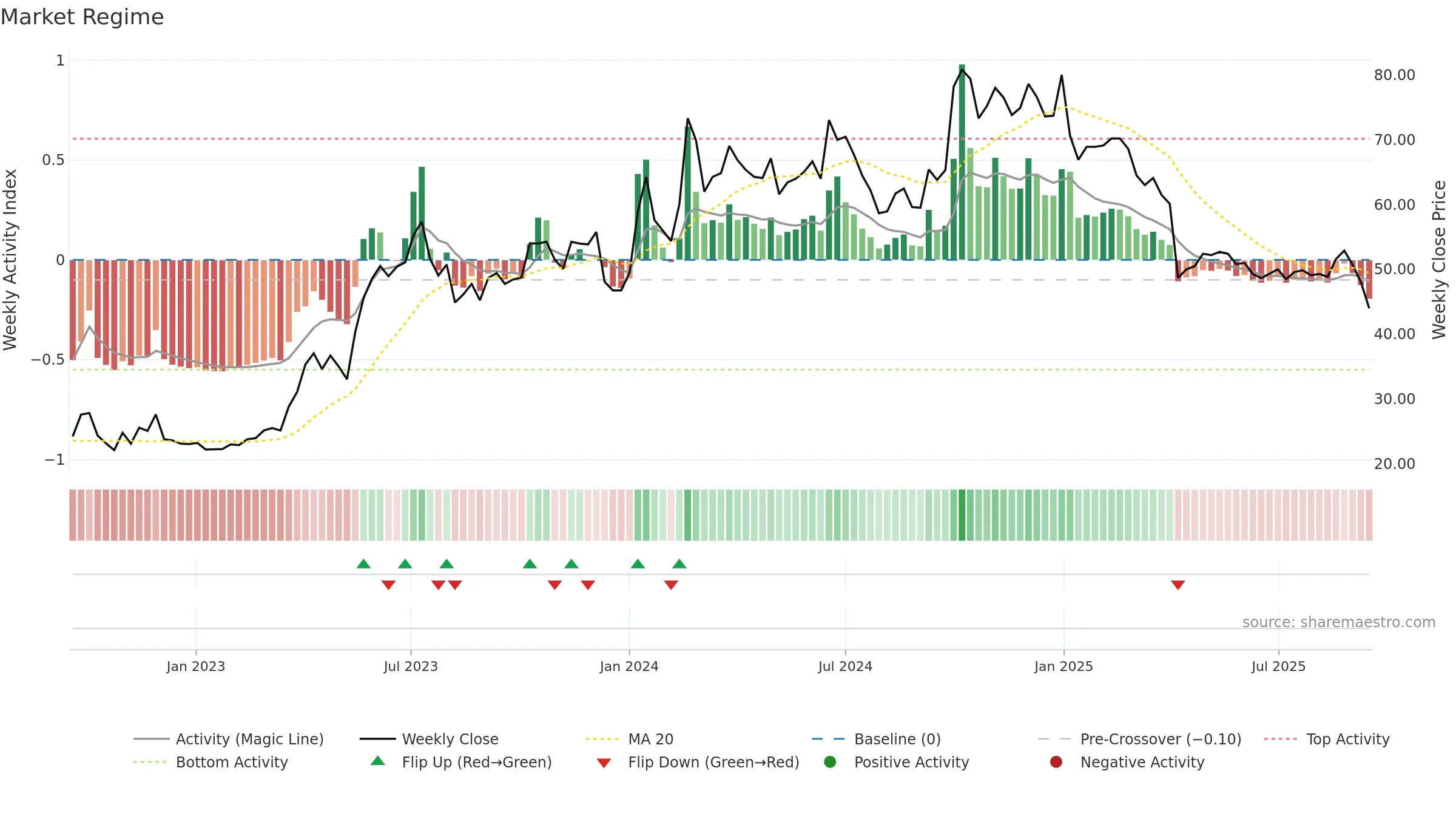
Task: Click the Weekly Activity Index axis title
Action: pyautogui.click(x=10, y=260)
